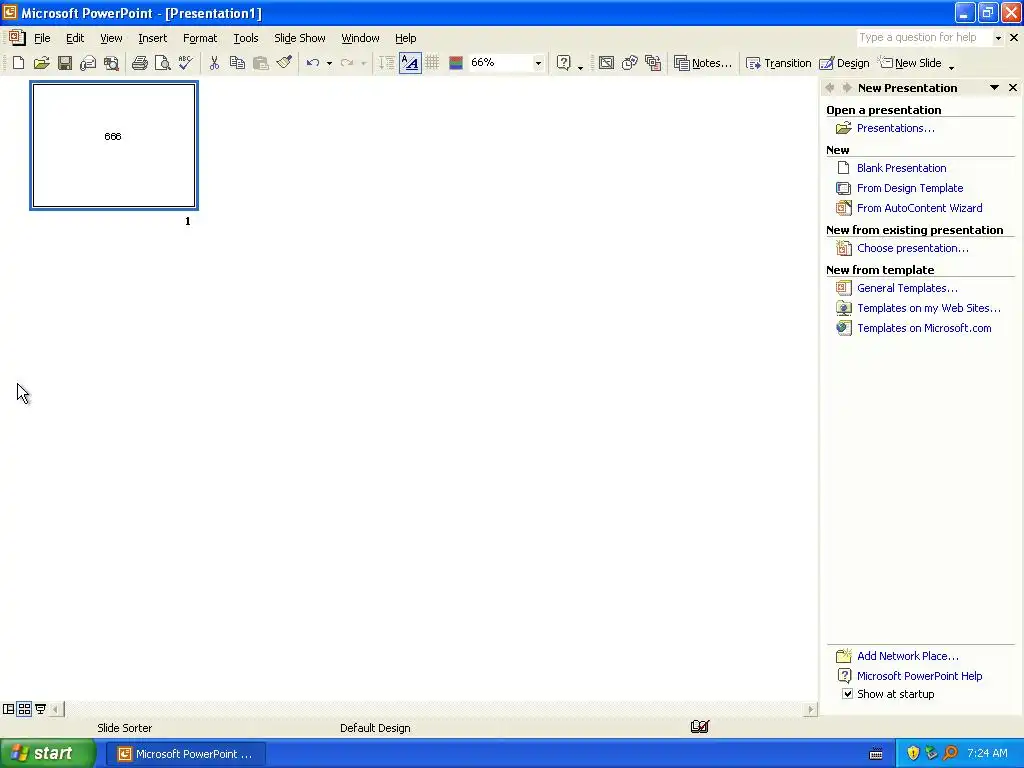
Task: Click the E-mail toolbar icon
Action: click(88, 63)
